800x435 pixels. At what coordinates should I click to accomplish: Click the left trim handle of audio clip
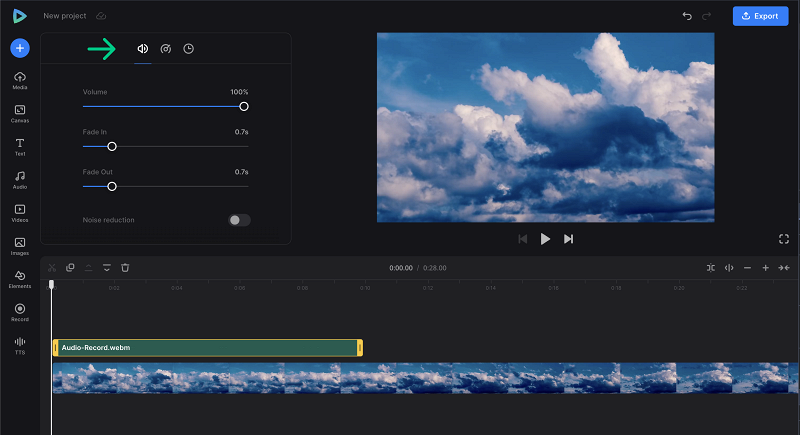56,348
